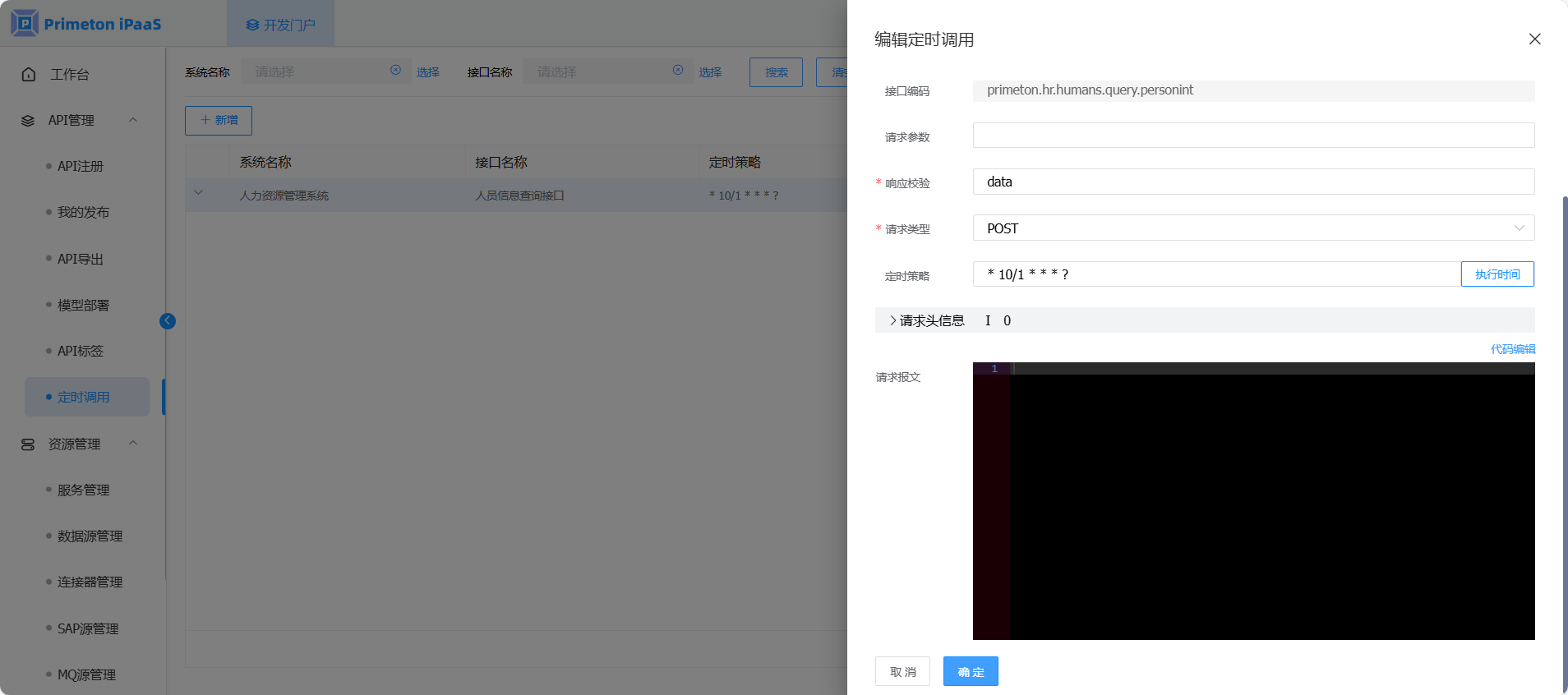The height and width of the screenshot is (695, 1568).
Task: Expand the 请求头信息 section
Action: point(893,320)
